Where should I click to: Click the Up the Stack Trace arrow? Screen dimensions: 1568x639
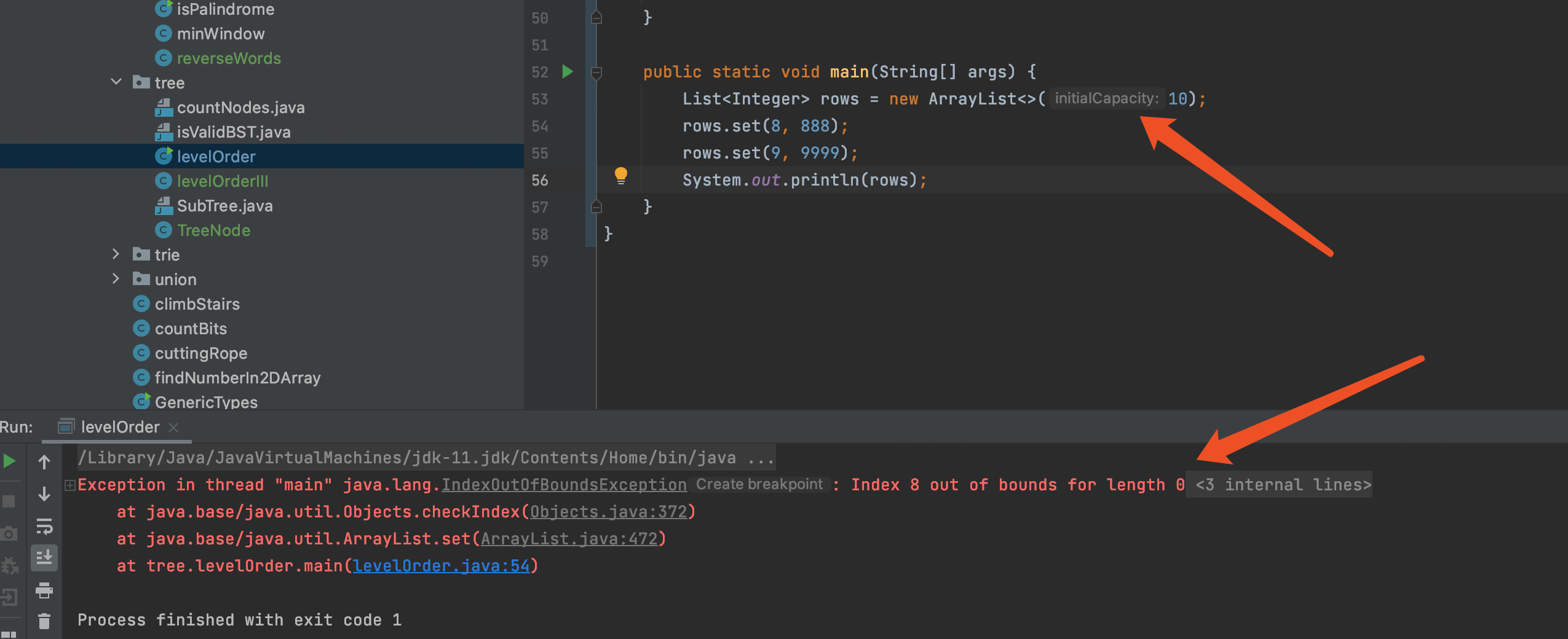[44, 462]
